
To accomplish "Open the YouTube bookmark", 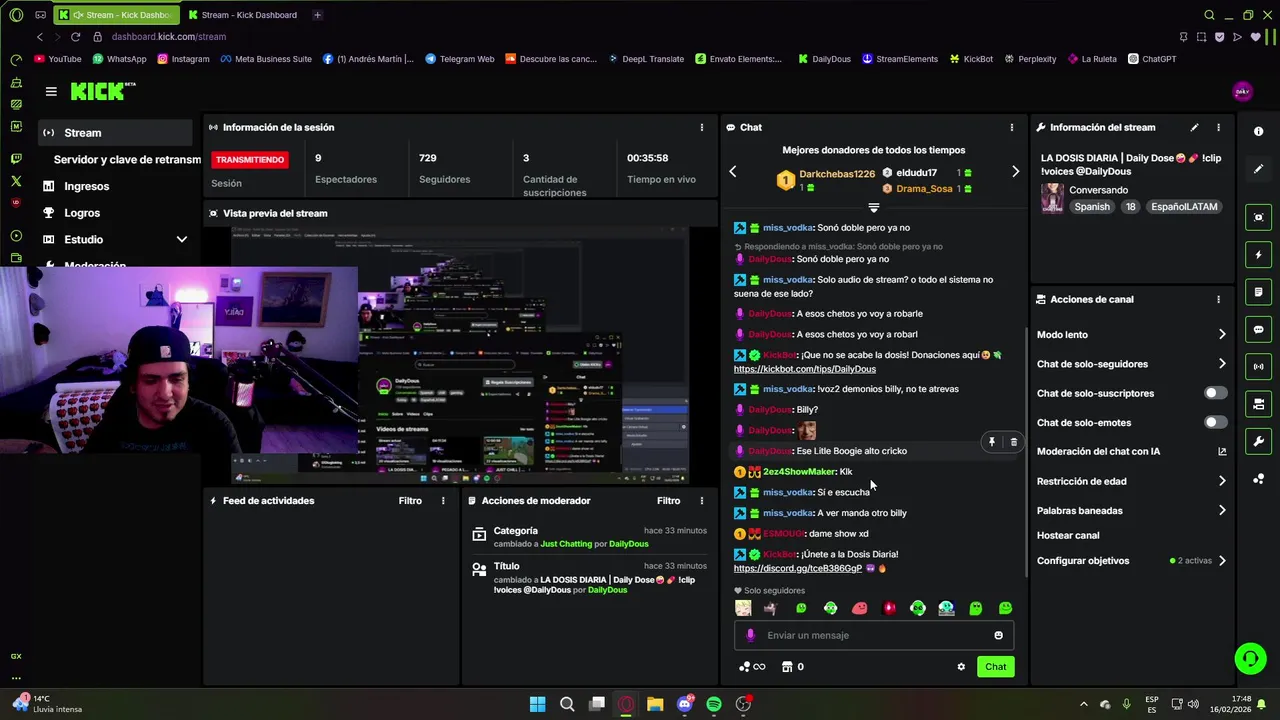I will 58,59.
